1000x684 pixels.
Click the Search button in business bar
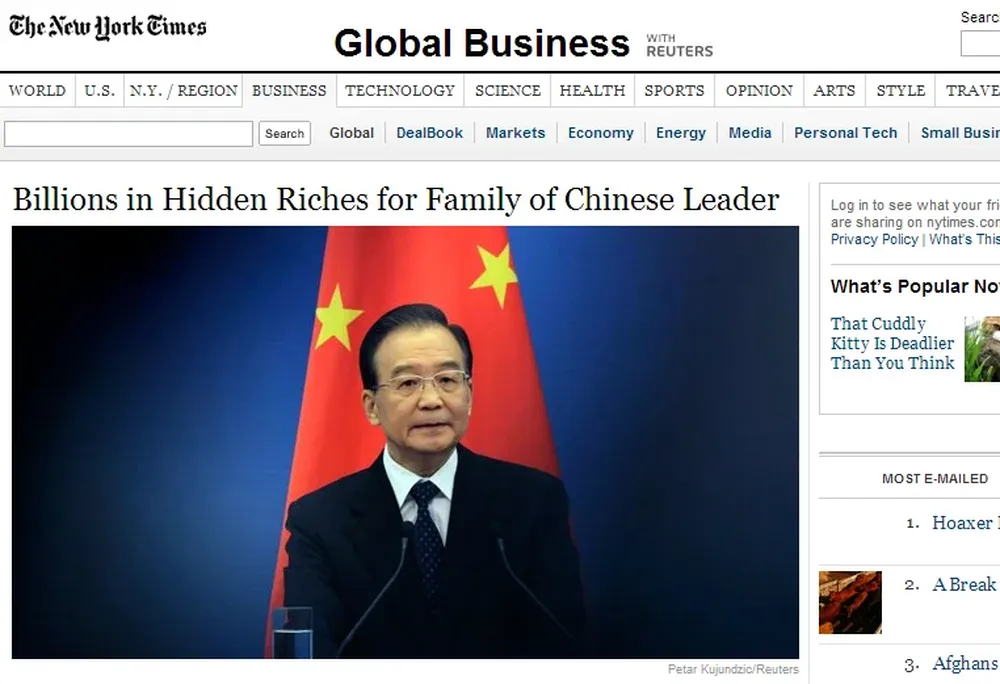(x=284, y=133)
